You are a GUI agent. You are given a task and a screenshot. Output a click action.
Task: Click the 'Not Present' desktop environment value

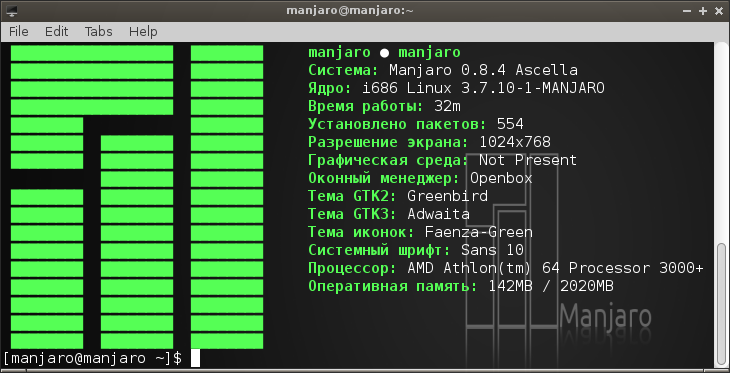point(528,160)
